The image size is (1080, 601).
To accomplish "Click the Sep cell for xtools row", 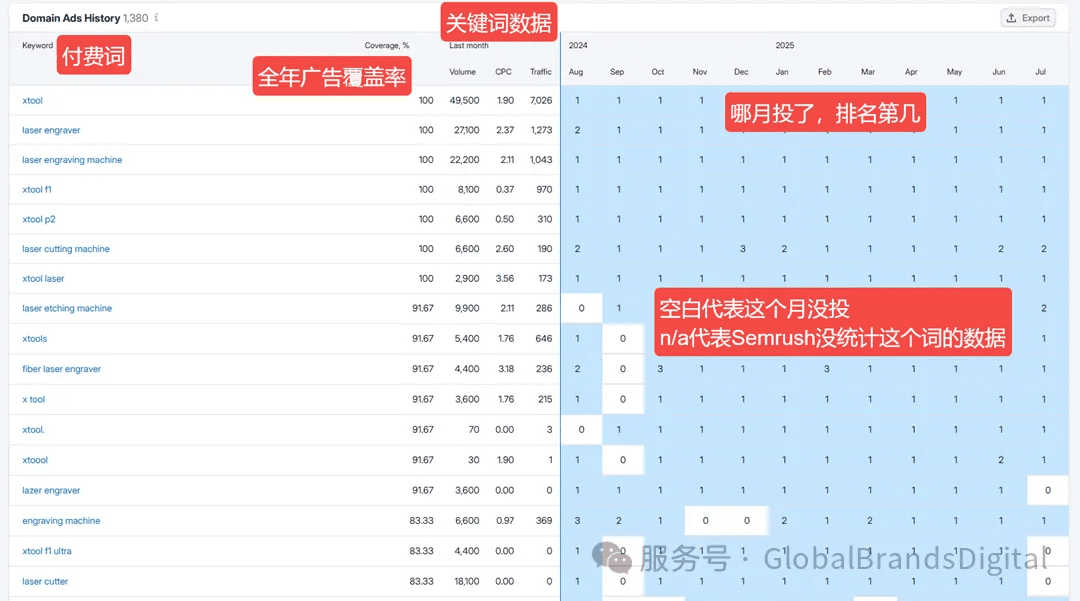I will [623, 339].
